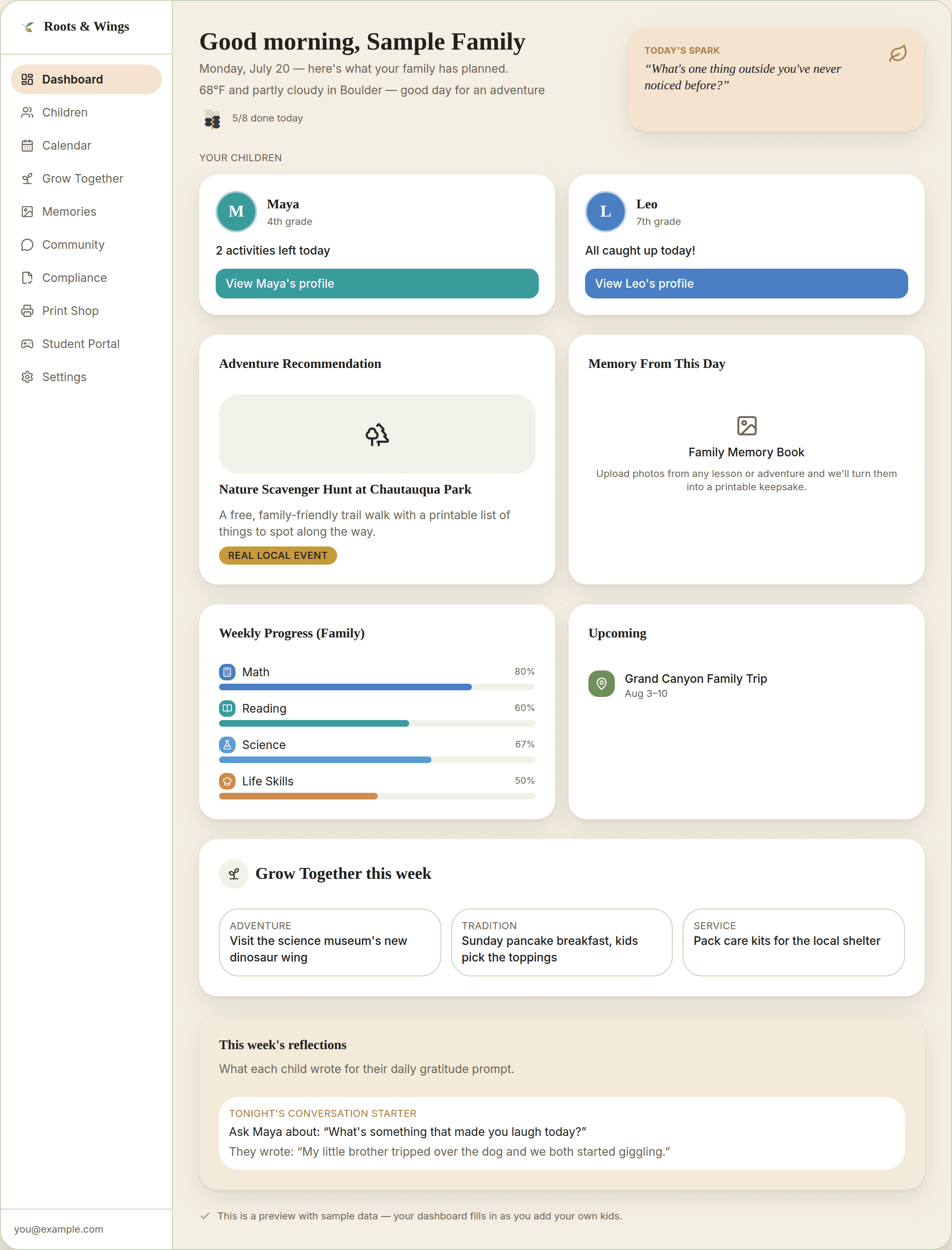Click the Aug 3–10 trip date

646,693
